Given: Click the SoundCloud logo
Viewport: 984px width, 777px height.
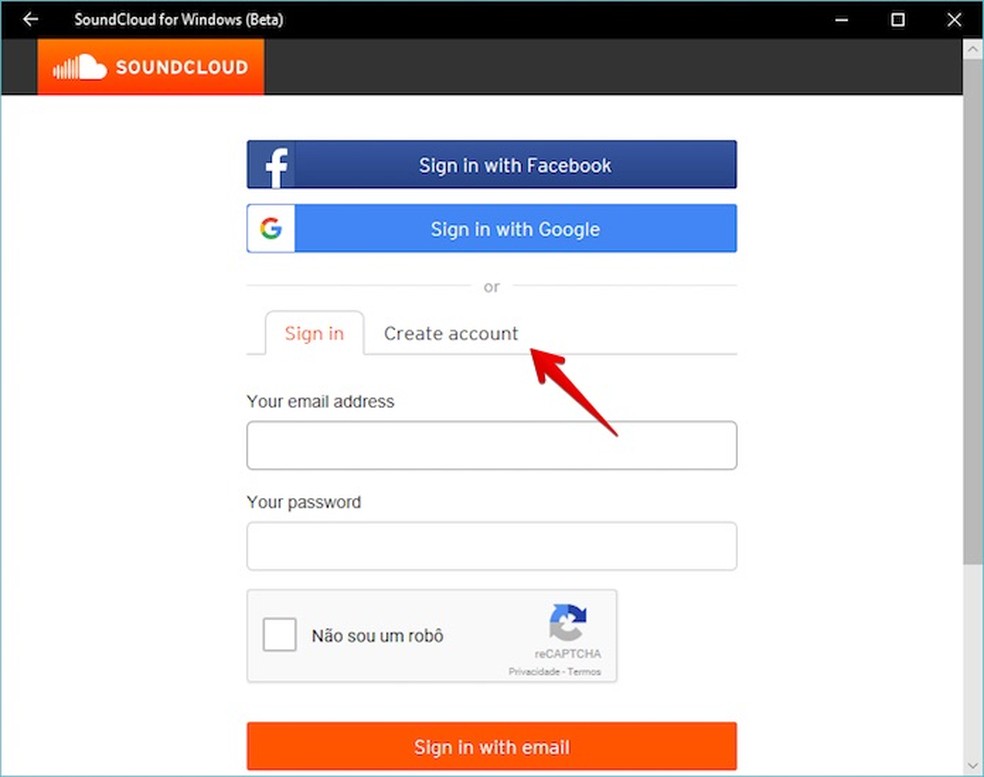Looking at the screenshot, I should coord(148,67).
